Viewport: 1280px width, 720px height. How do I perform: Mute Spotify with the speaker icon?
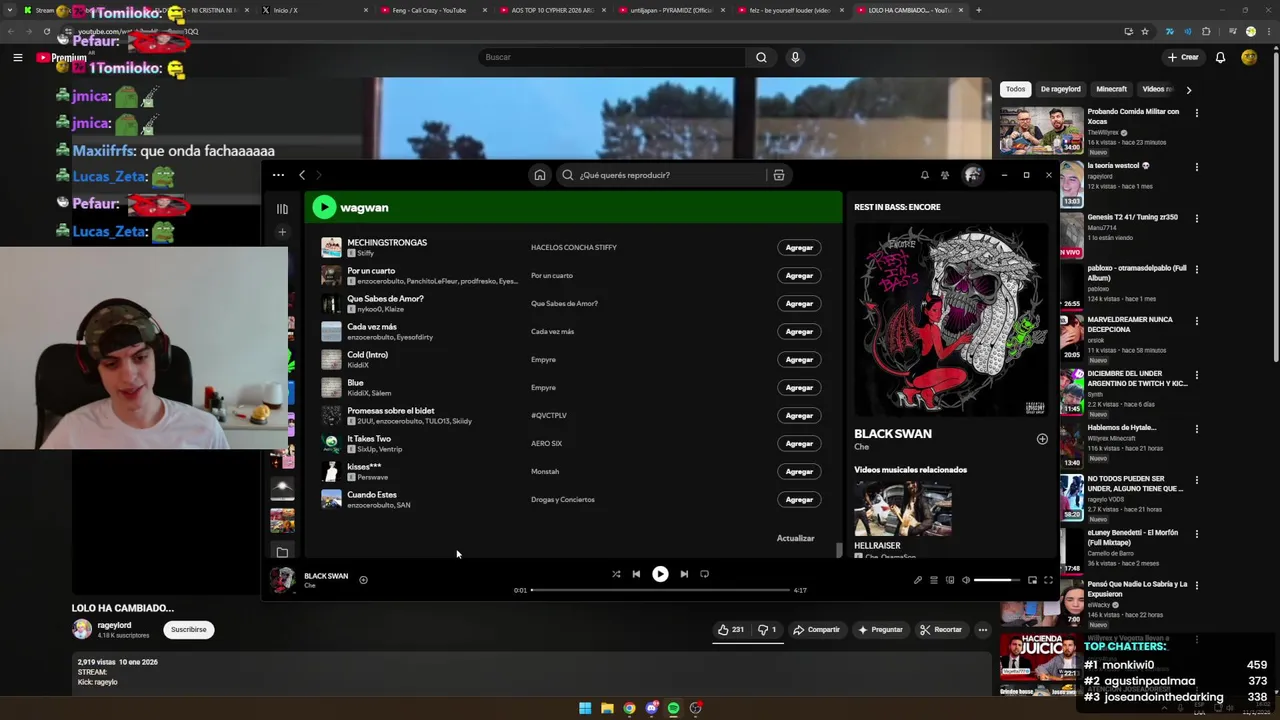click(966, 580)
